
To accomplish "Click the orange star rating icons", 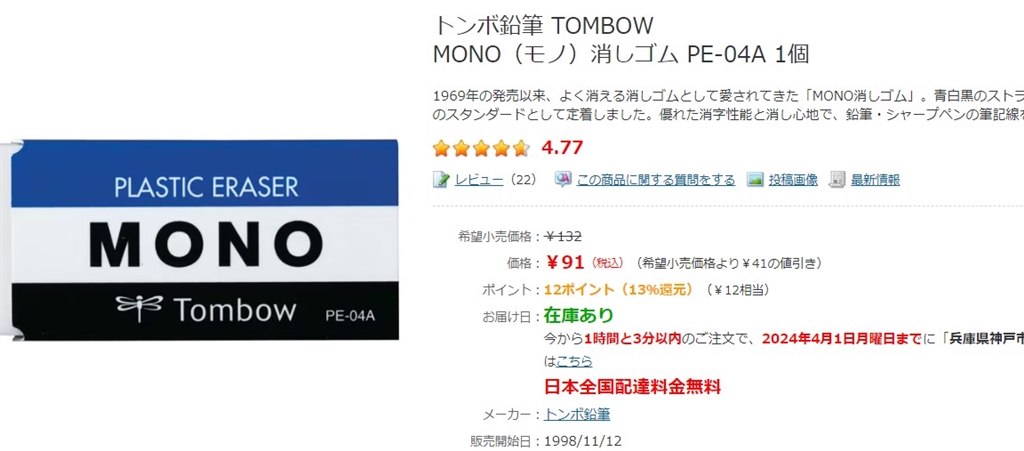I will [481, 149].
